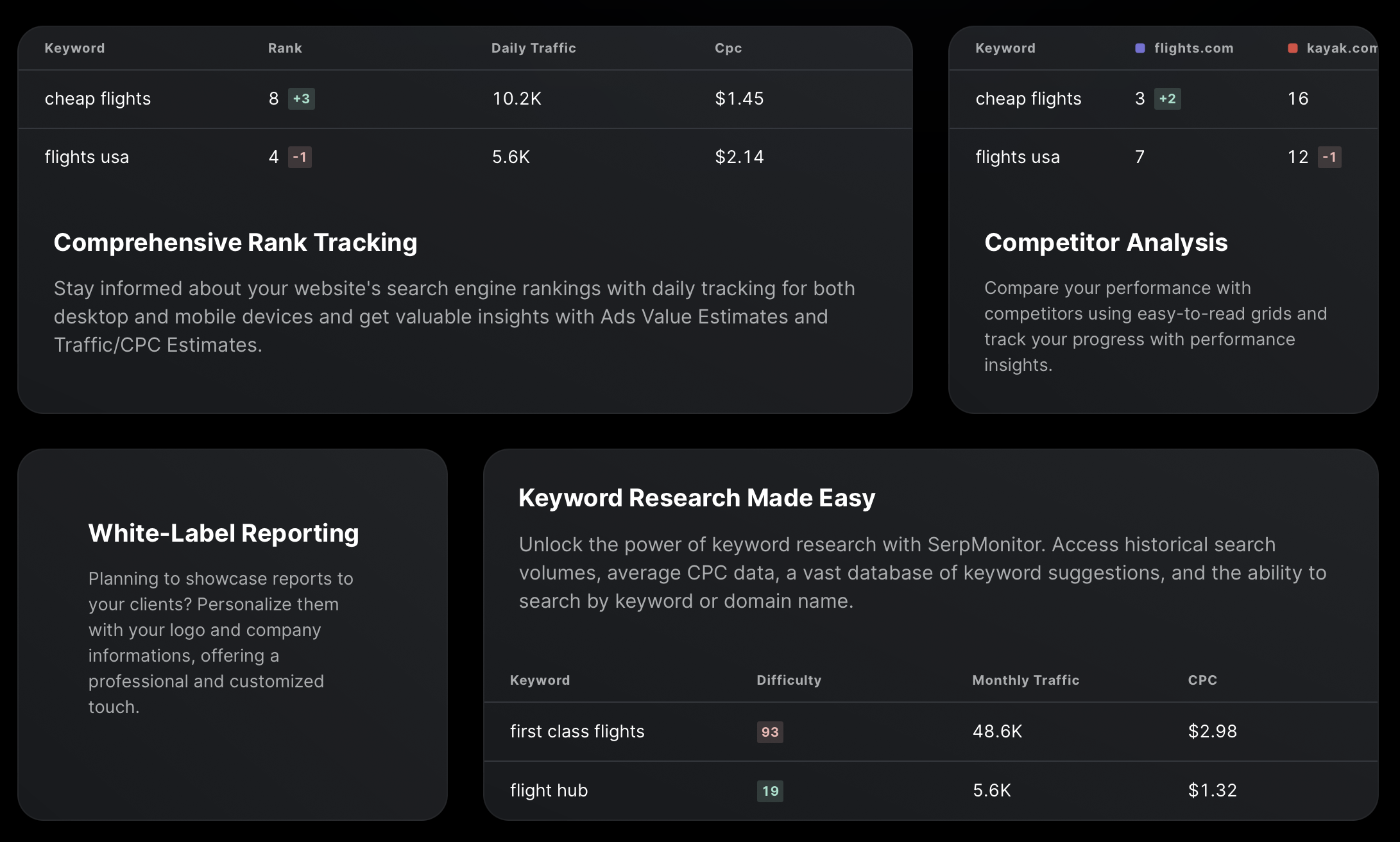Select the Rank column header
Screen dimensions: 1400x842
coord(285,48)
